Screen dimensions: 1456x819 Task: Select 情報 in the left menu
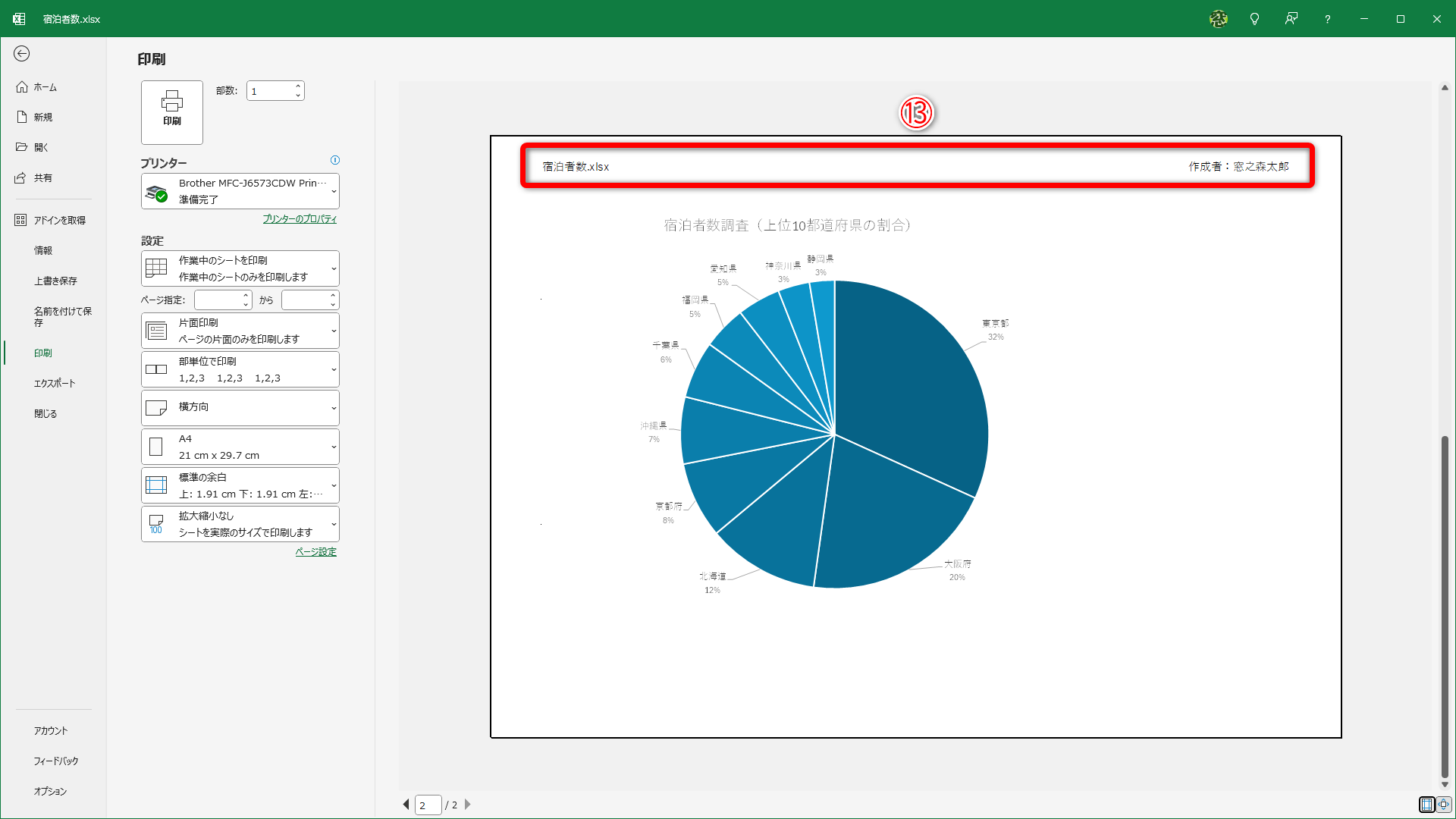click(43, 250)
